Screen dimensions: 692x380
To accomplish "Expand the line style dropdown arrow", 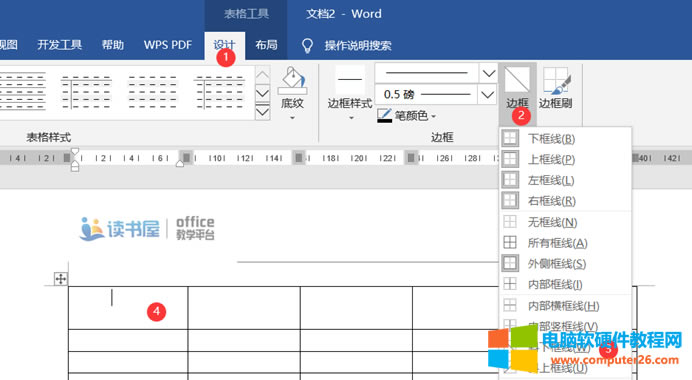I will pos(489,73).
